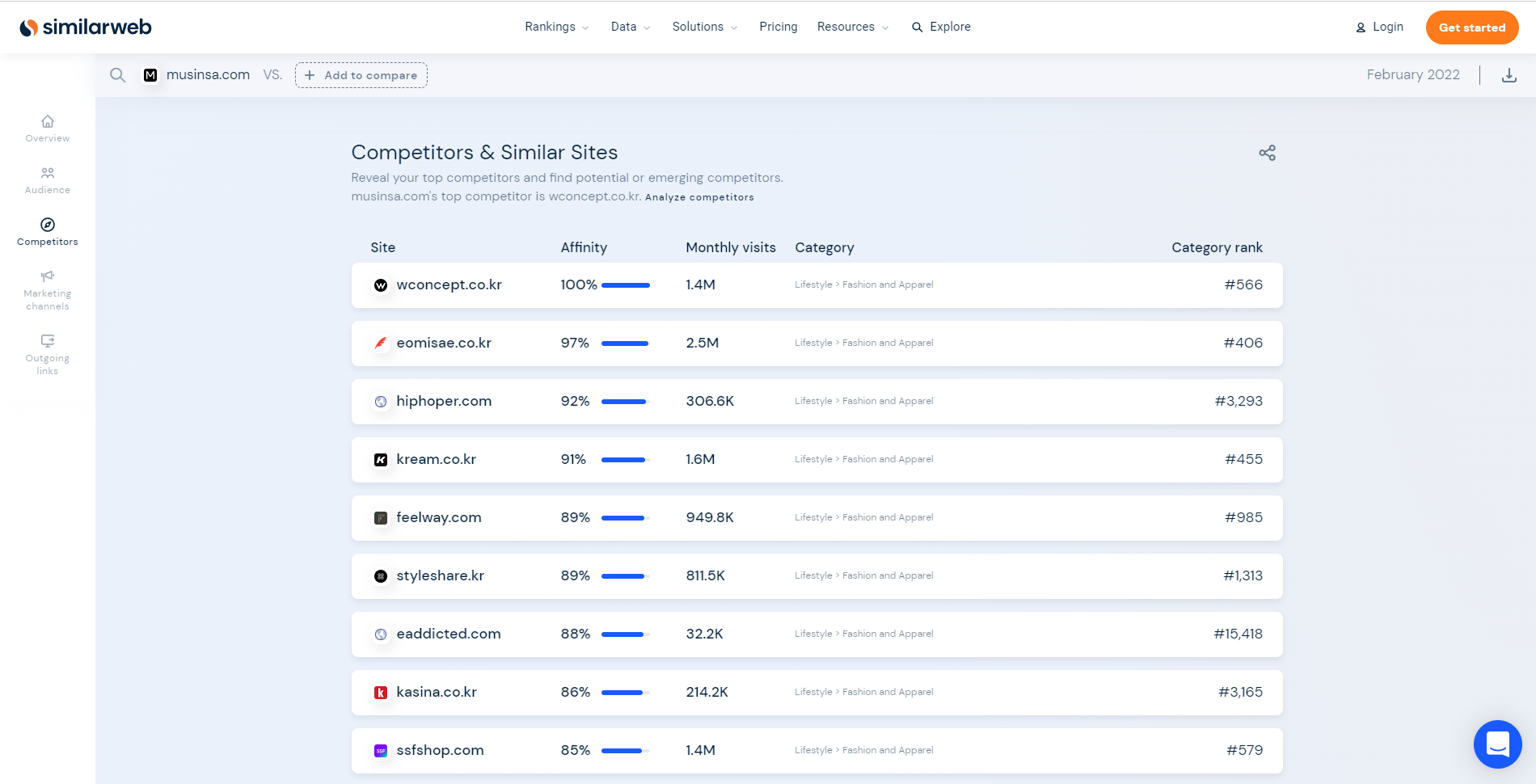Click the Affinity column header

click(x=584, y=247)
